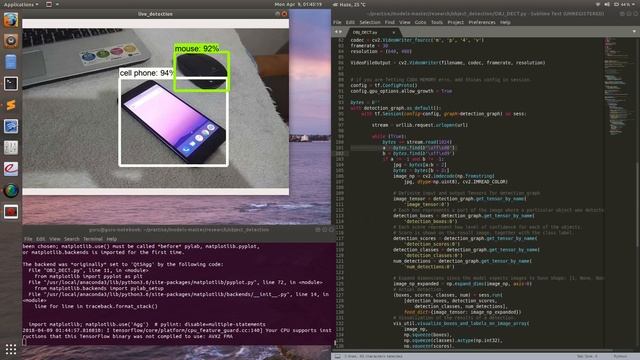Click 'config = tf.ConfigProto()' code line
The width and height of the screenshot is (640, 360).
click(384, 85)
